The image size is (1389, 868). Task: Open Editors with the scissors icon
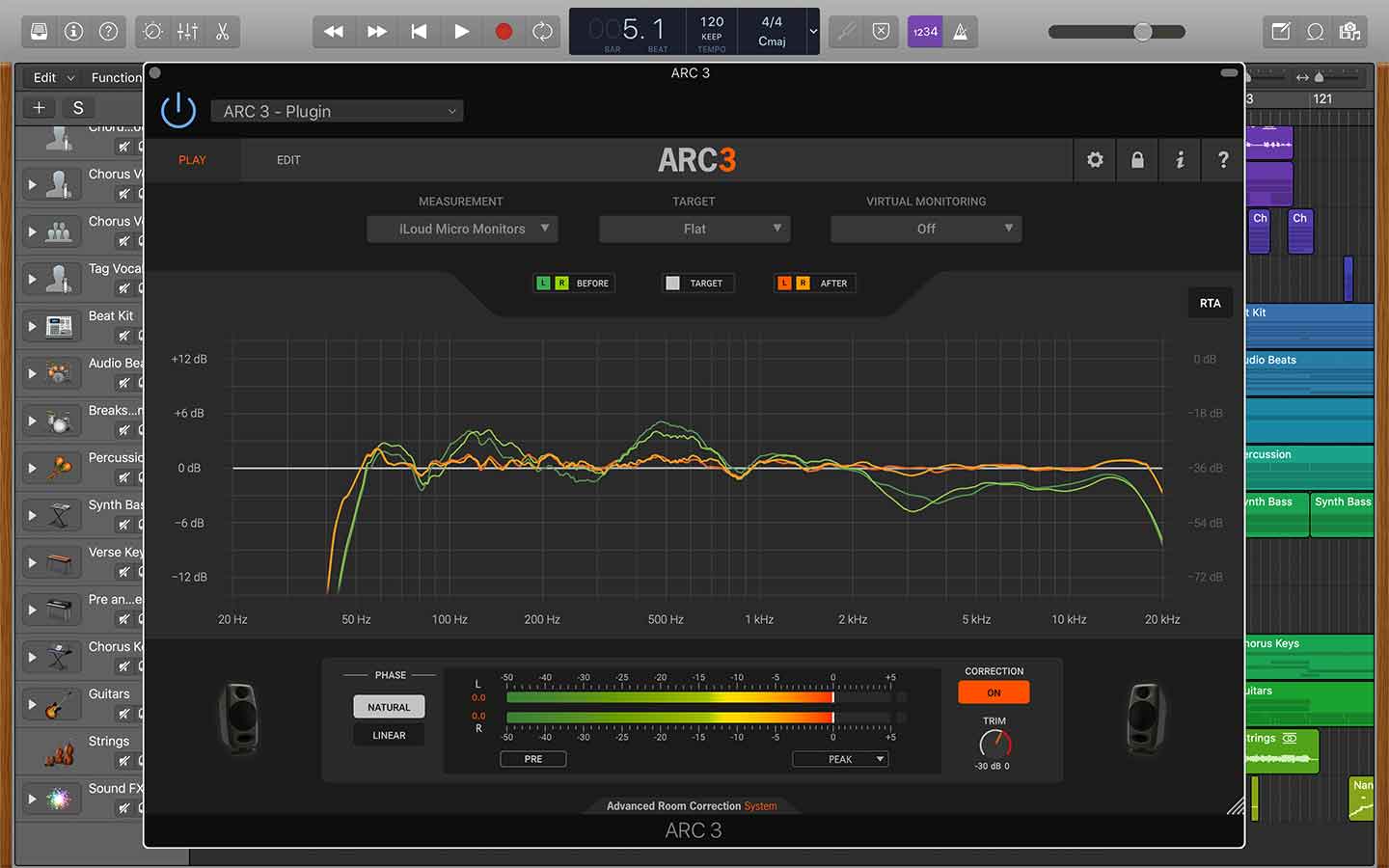pyautogui.click(x=222, y=32)
